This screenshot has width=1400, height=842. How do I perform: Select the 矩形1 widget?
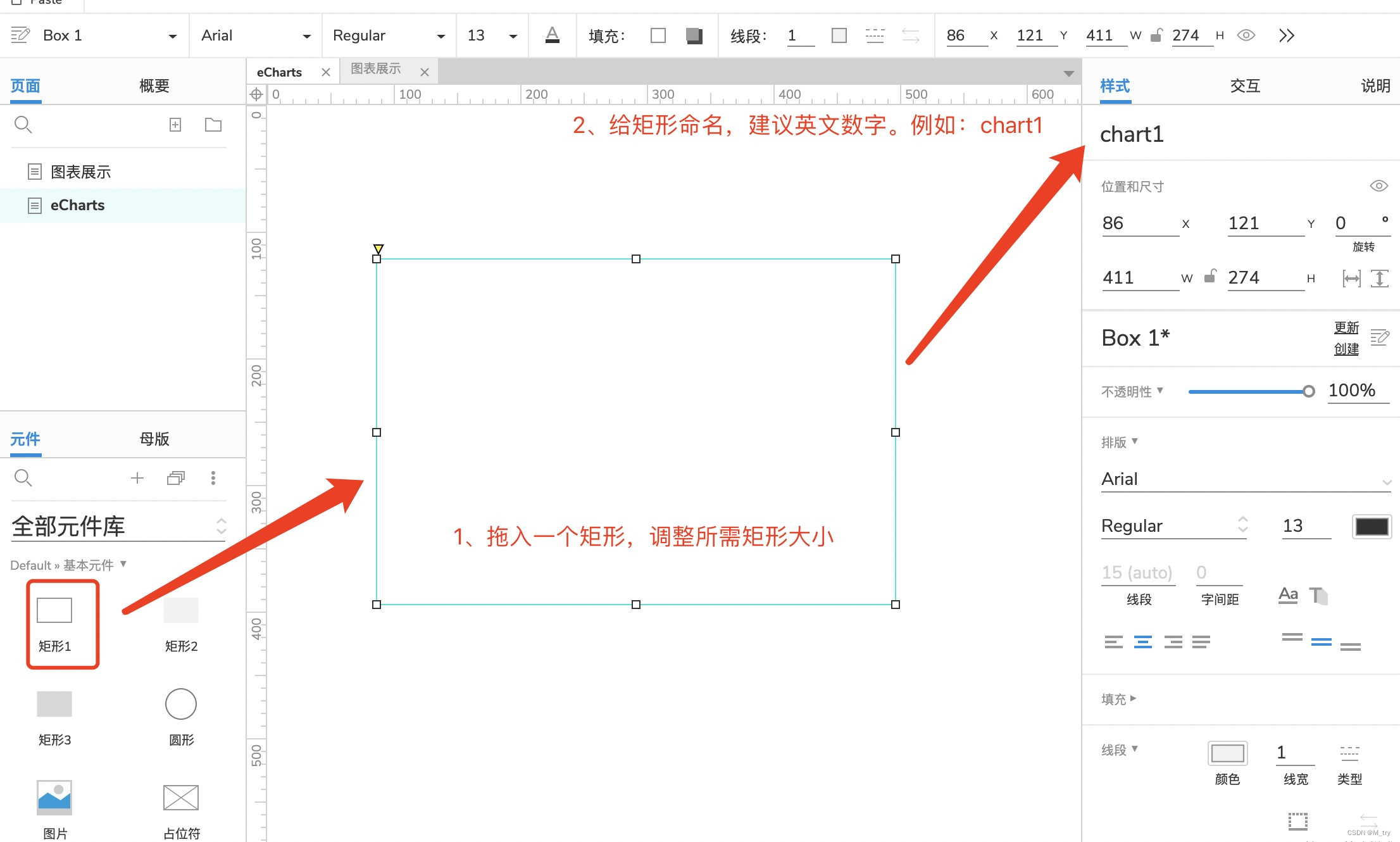(54, 624)
